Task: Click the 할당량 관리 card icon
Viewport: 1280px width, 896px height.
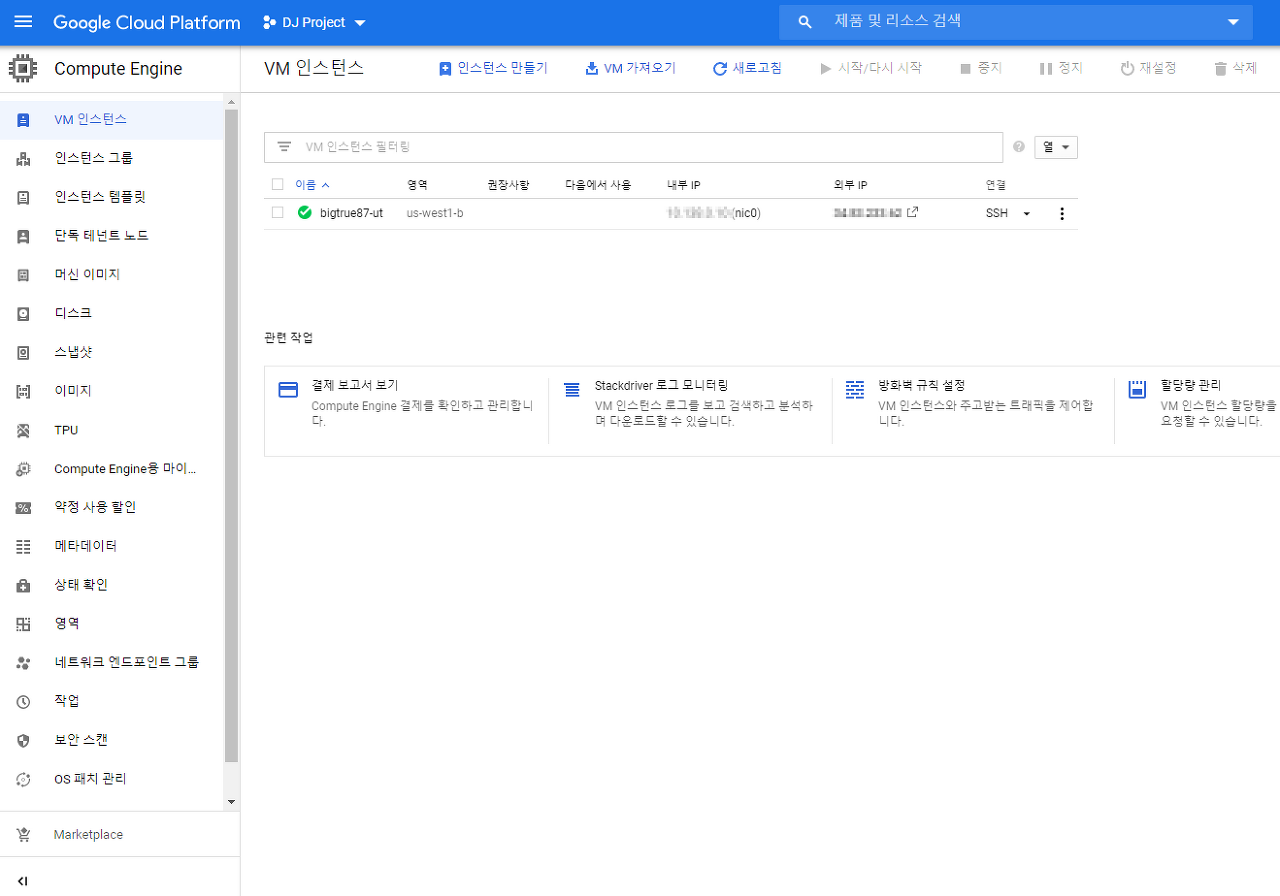Action: click(1137, 390)
